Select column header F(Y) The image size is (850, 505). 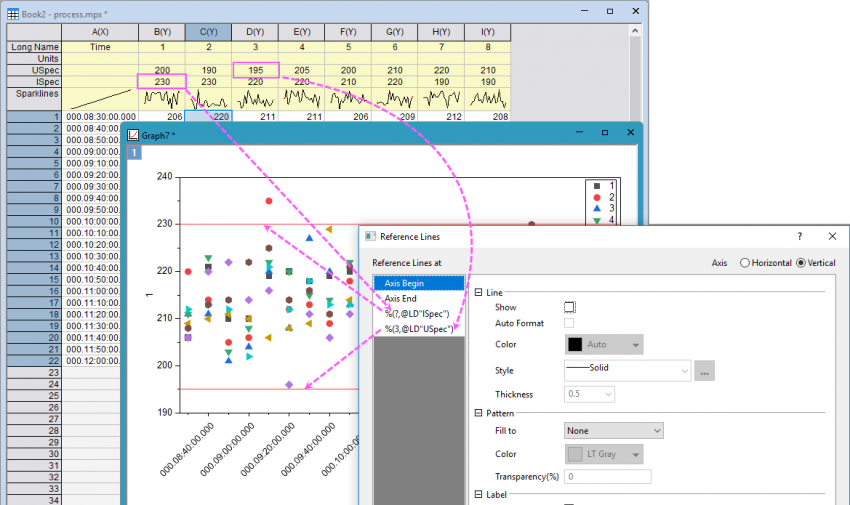(x=348, y=32)
